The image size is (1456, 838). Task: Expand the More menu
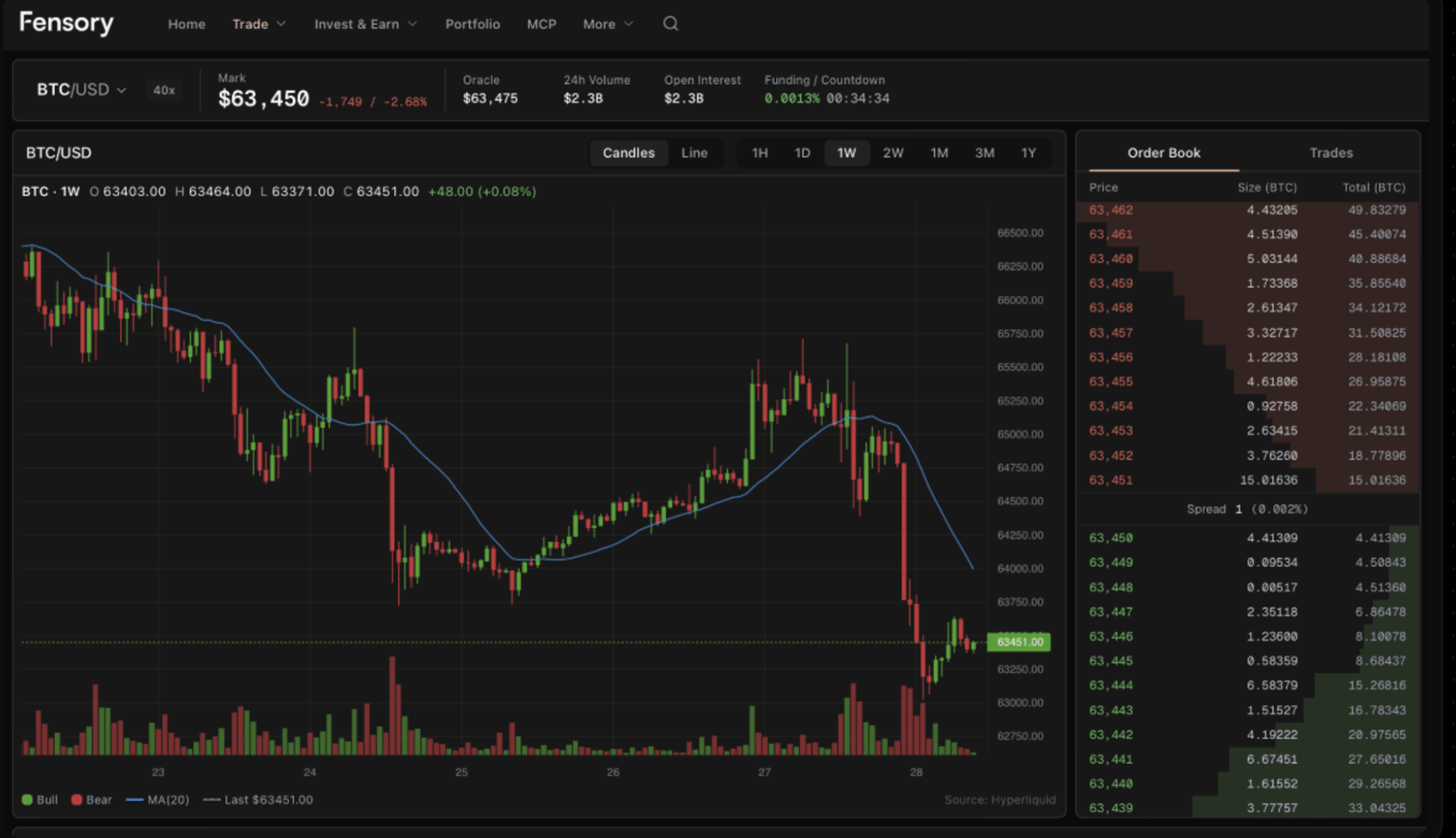(x=608, y=24)
